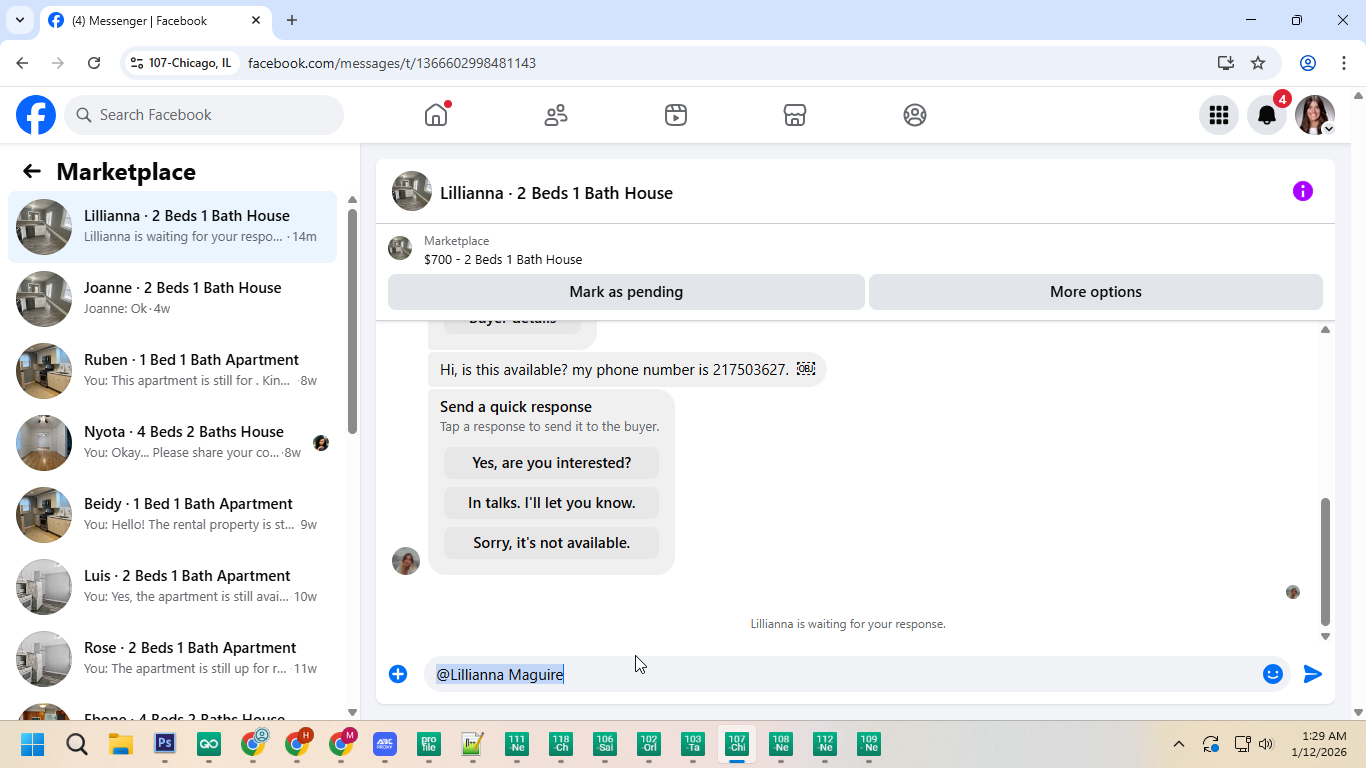Open the Ruben · 1 Bed 1 Bath Apartment conversation

(173, 371)
